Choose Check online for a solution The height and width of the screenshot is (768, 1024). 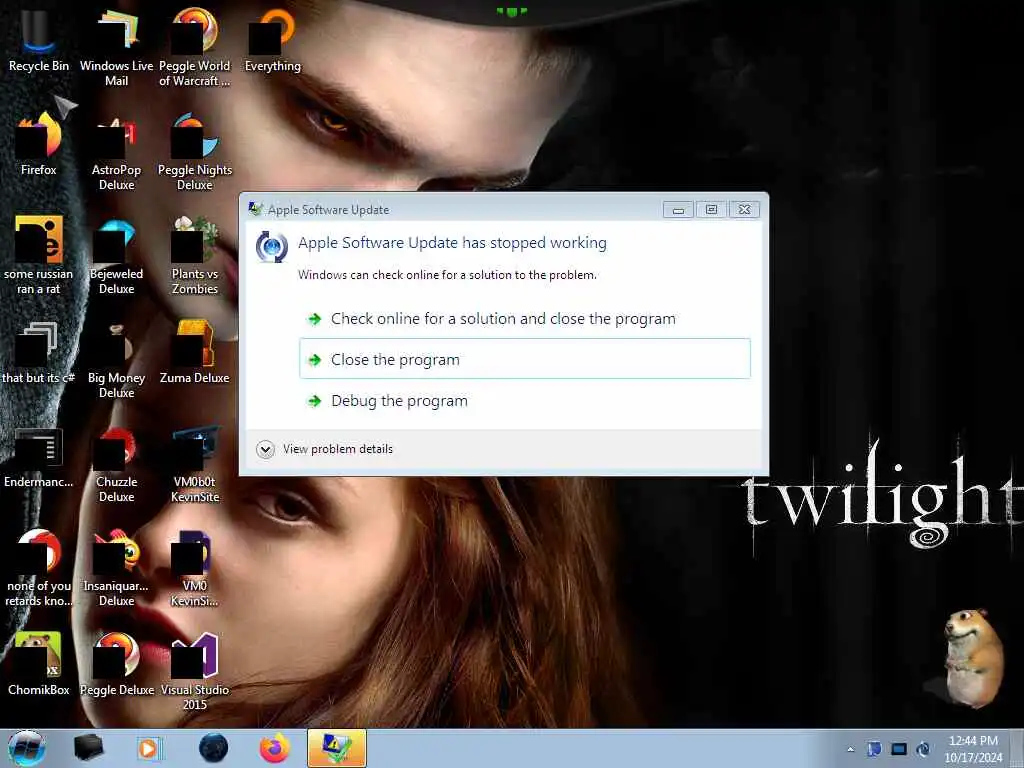click(x=524, y=319)
